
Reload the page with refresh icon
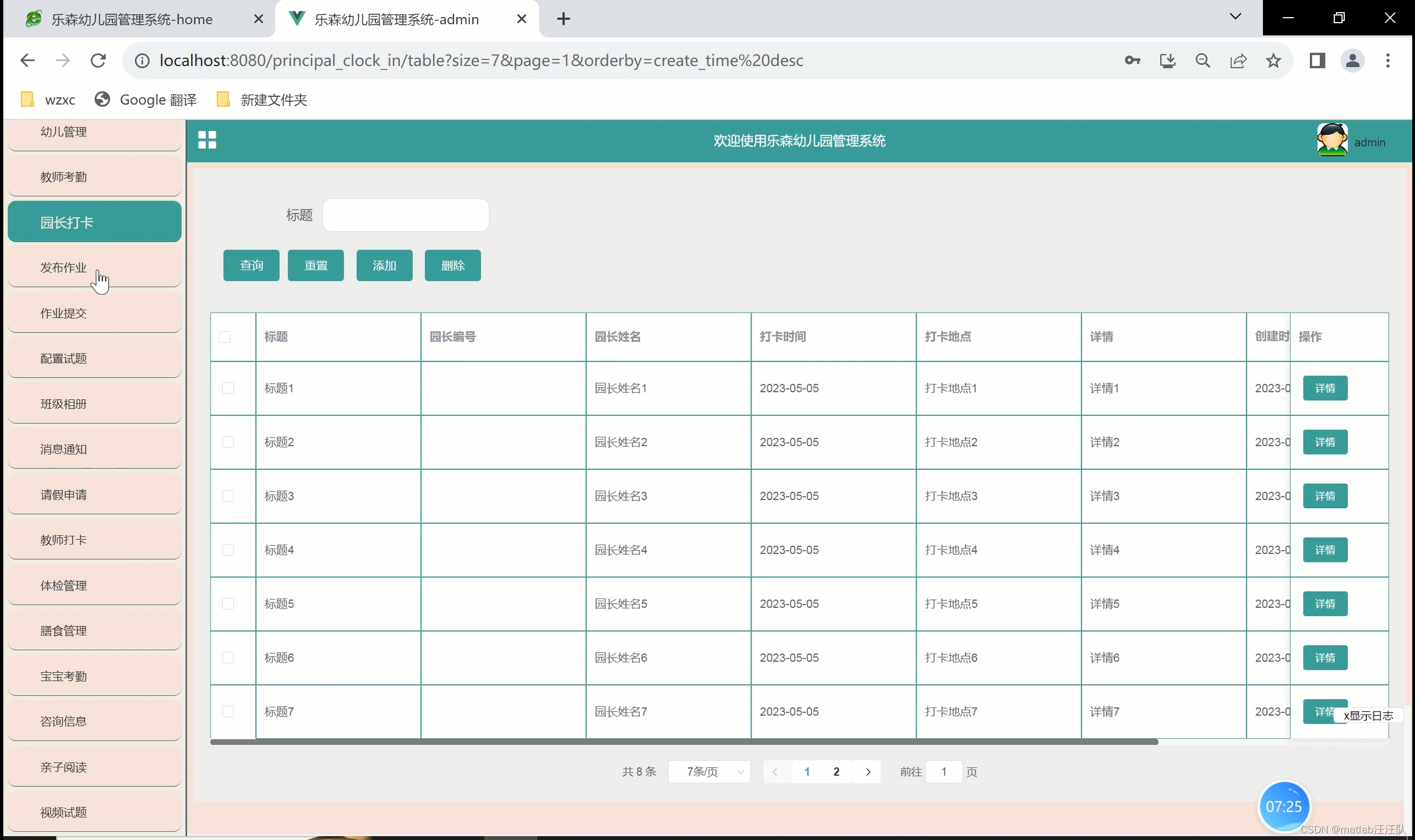pyautogui.click(x=98, y=61)
